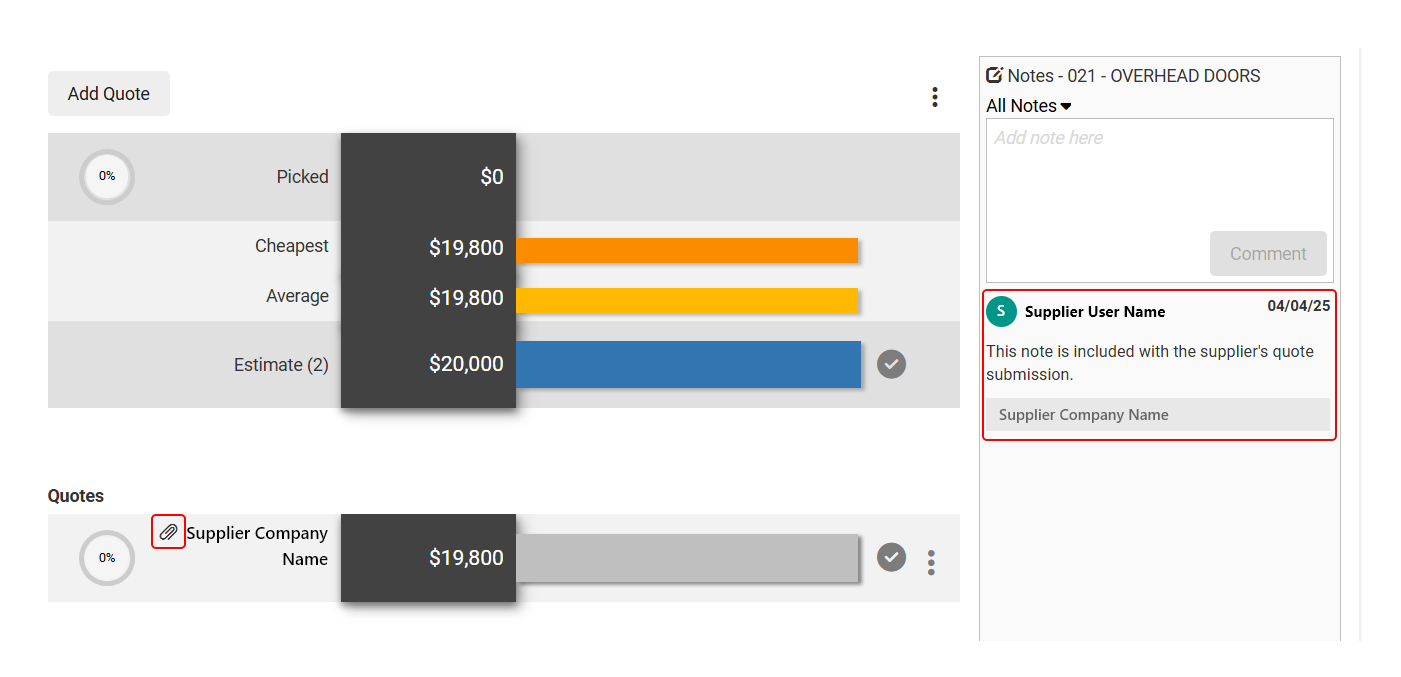Click the blue Estimate bar
1401x677 pixels.
pyautogui.click(x=688, y=364)
